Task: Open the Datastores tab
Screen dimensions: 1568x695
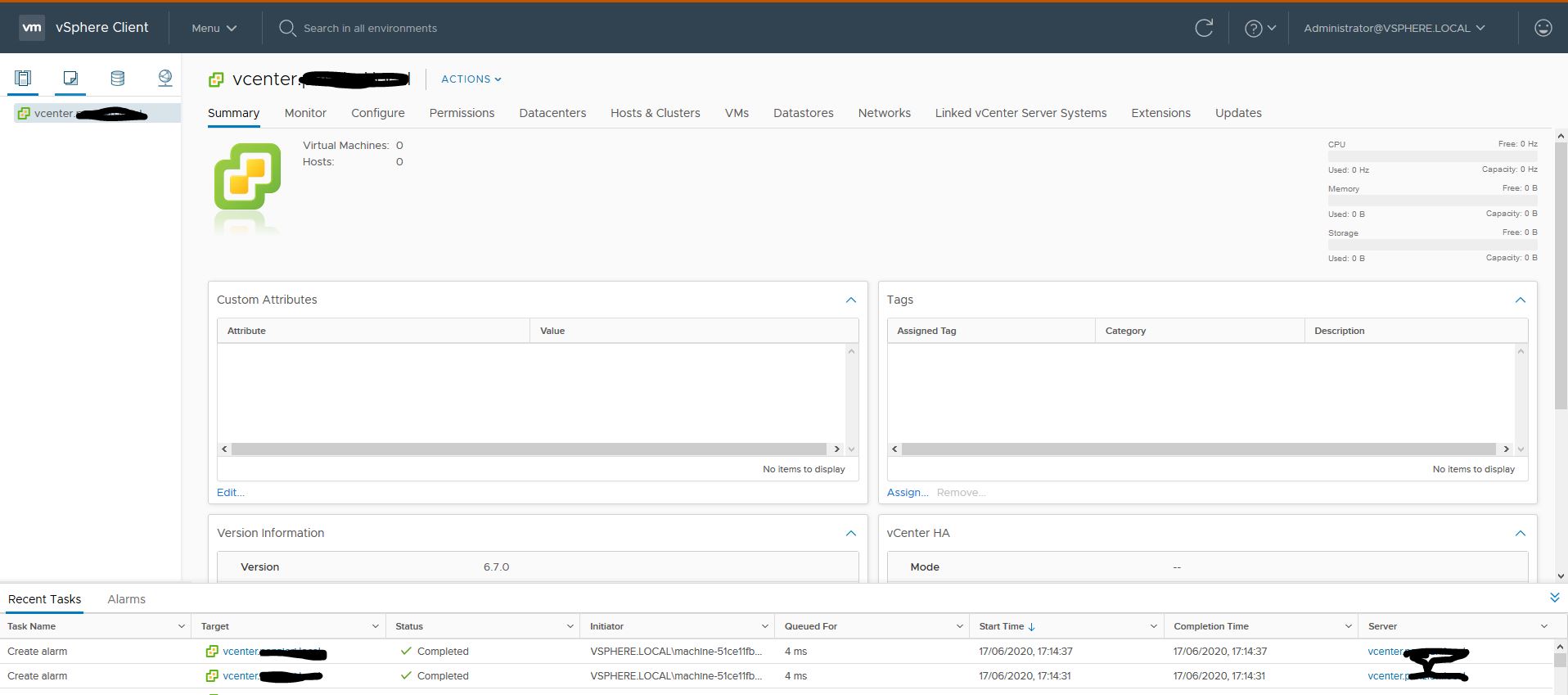Action: [x=804, y=113]
